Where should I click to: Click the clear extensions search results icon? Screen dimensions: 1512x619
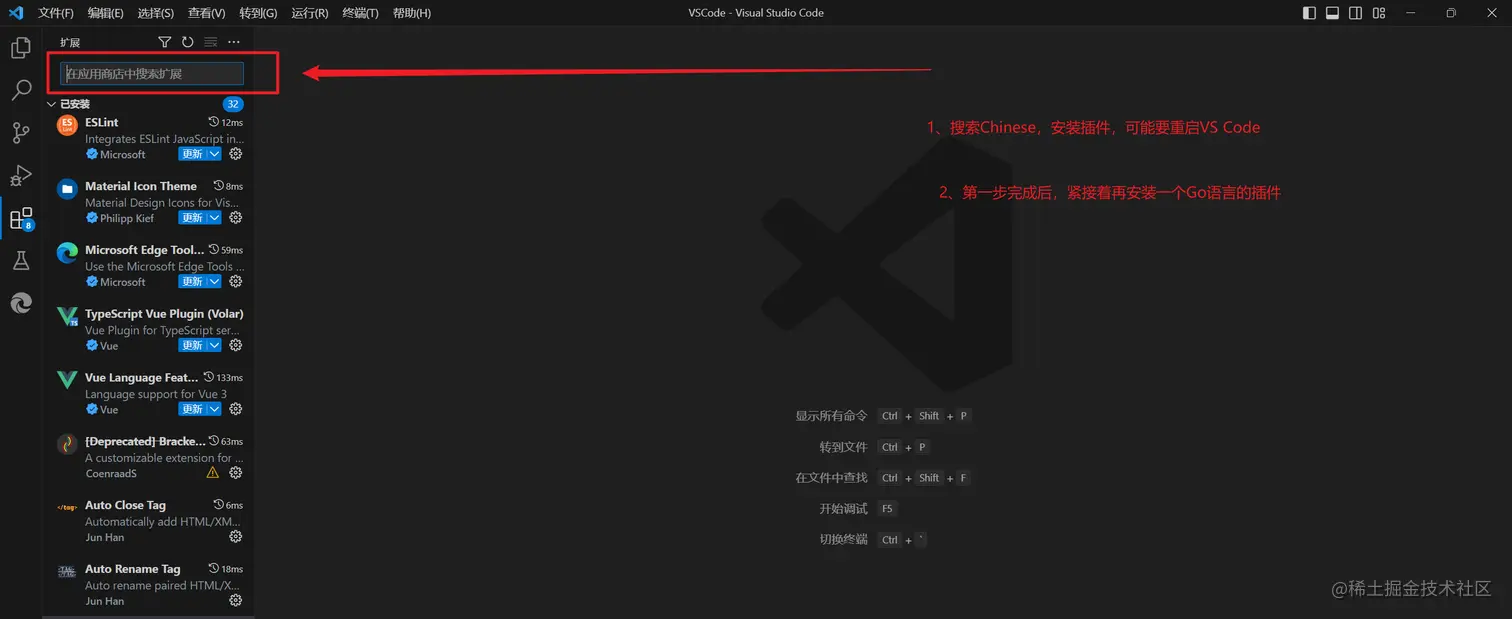tap(211, 42)
